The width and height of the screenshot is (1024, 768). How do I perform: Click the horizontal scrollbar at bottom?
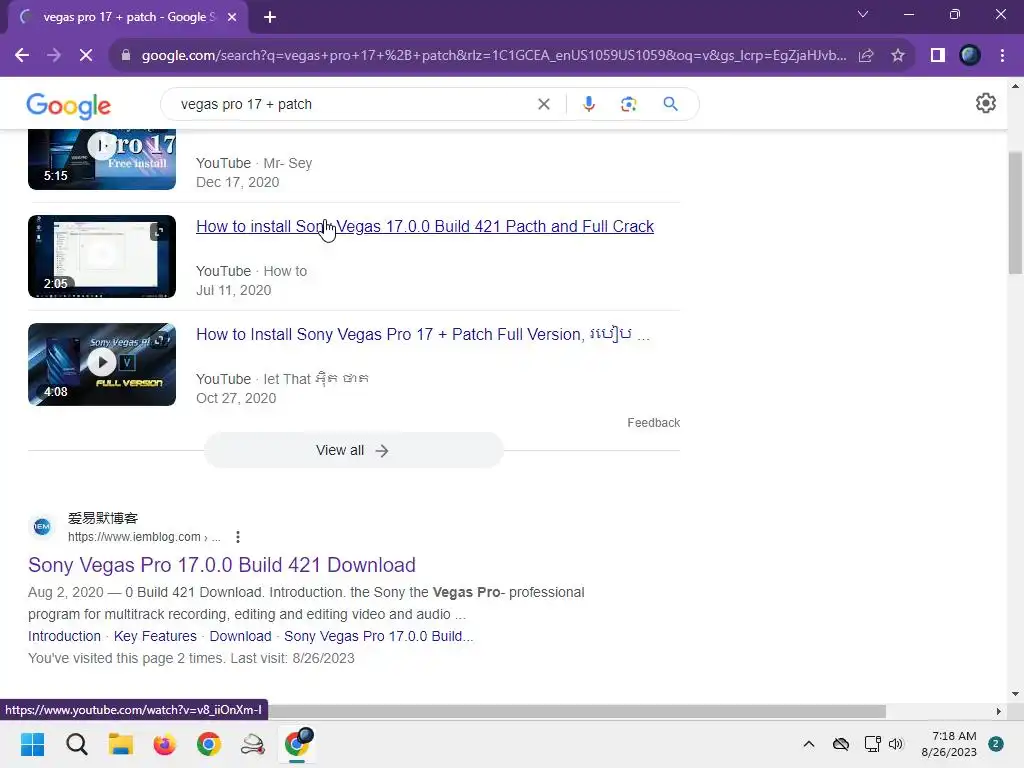coord(577,711)
